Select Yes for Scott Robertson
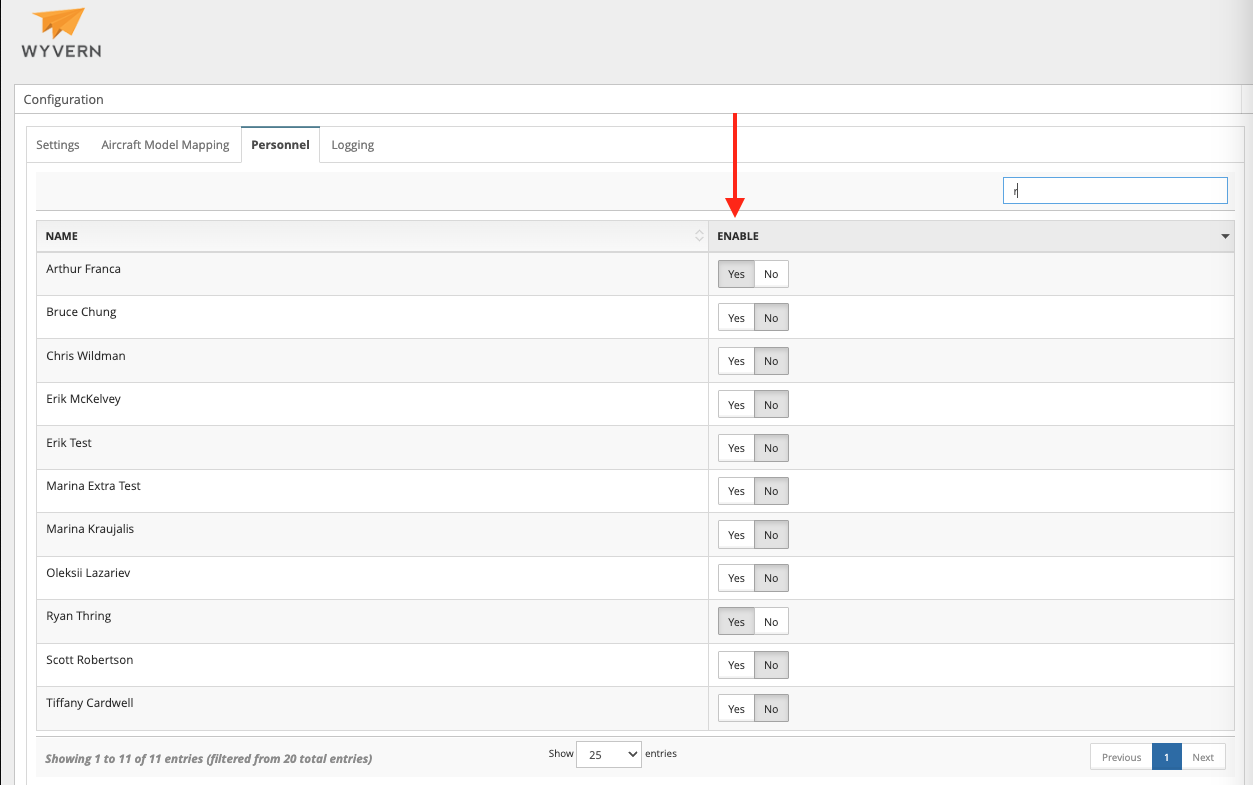 coord(736,665)
